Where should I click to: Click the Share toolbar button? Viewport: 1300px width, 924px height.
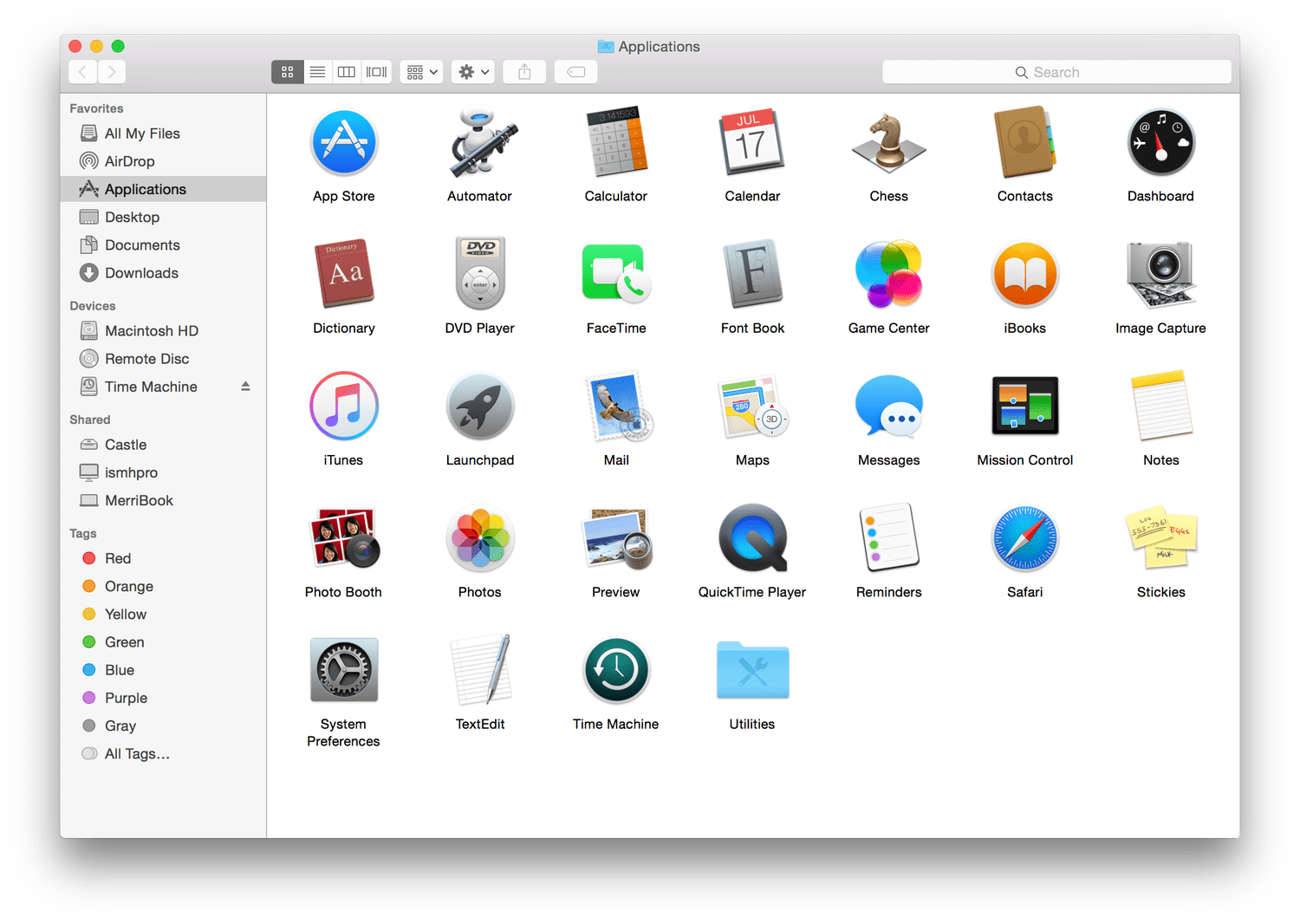coord(524,72)
